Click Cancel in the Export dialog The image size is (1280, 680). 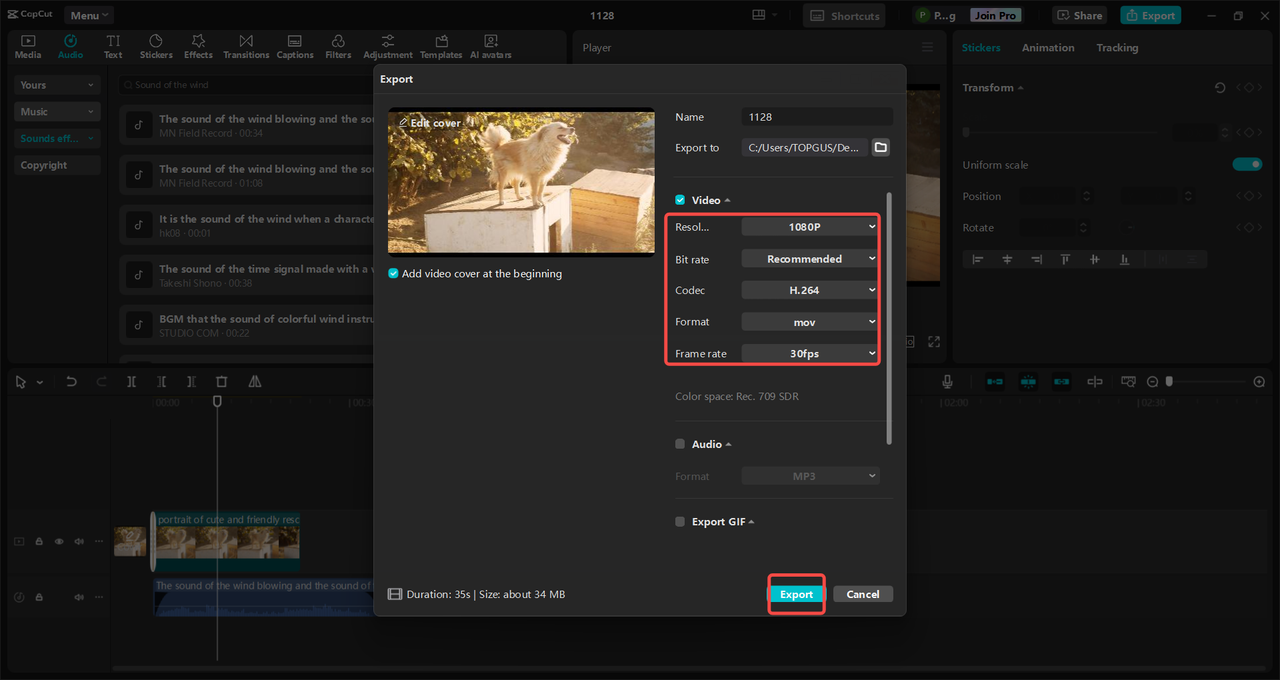(863, 594)
